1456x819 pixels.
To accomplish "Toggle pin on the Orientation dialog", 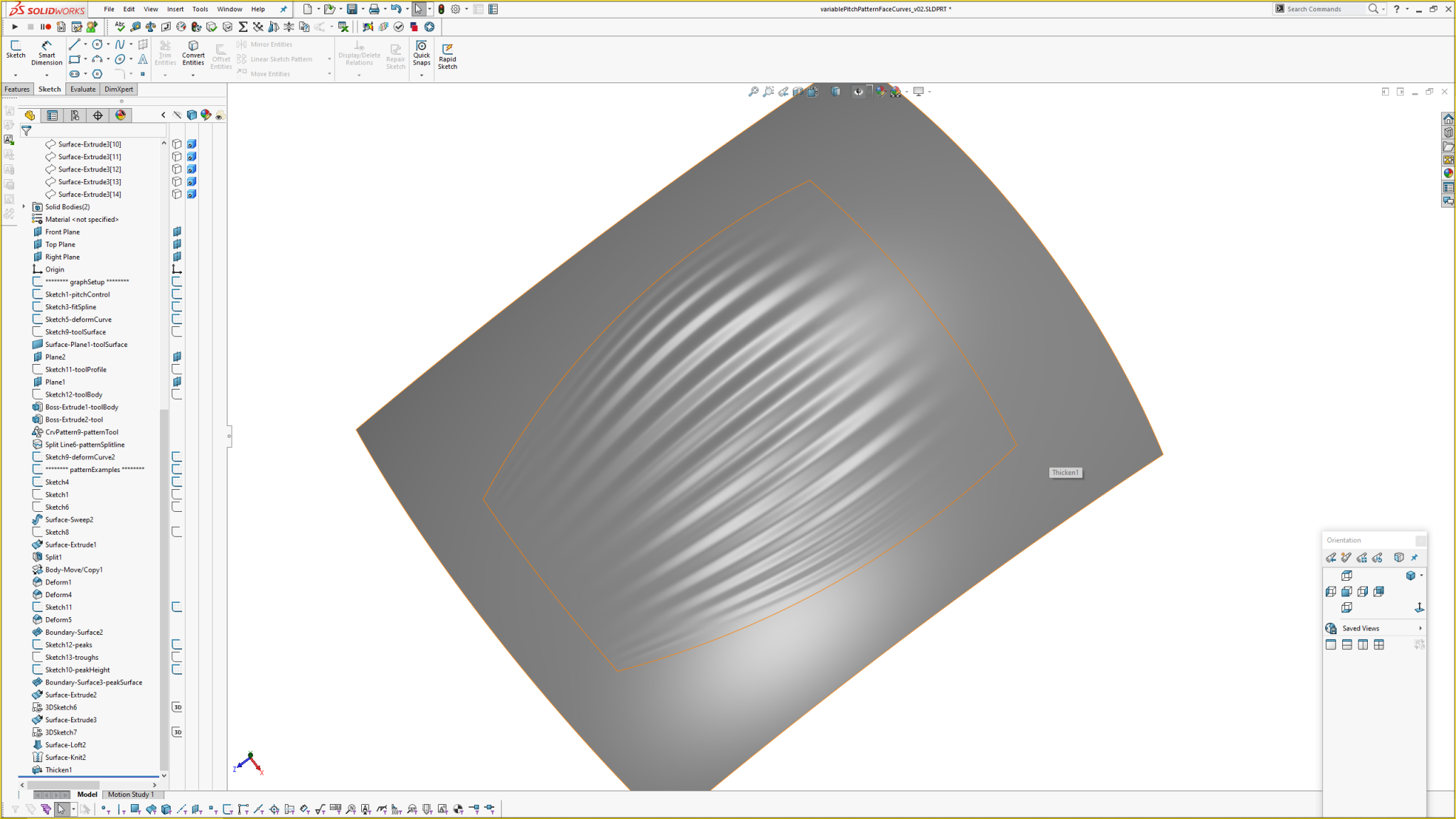I will pyautogui.click(x=1415, y=557).
